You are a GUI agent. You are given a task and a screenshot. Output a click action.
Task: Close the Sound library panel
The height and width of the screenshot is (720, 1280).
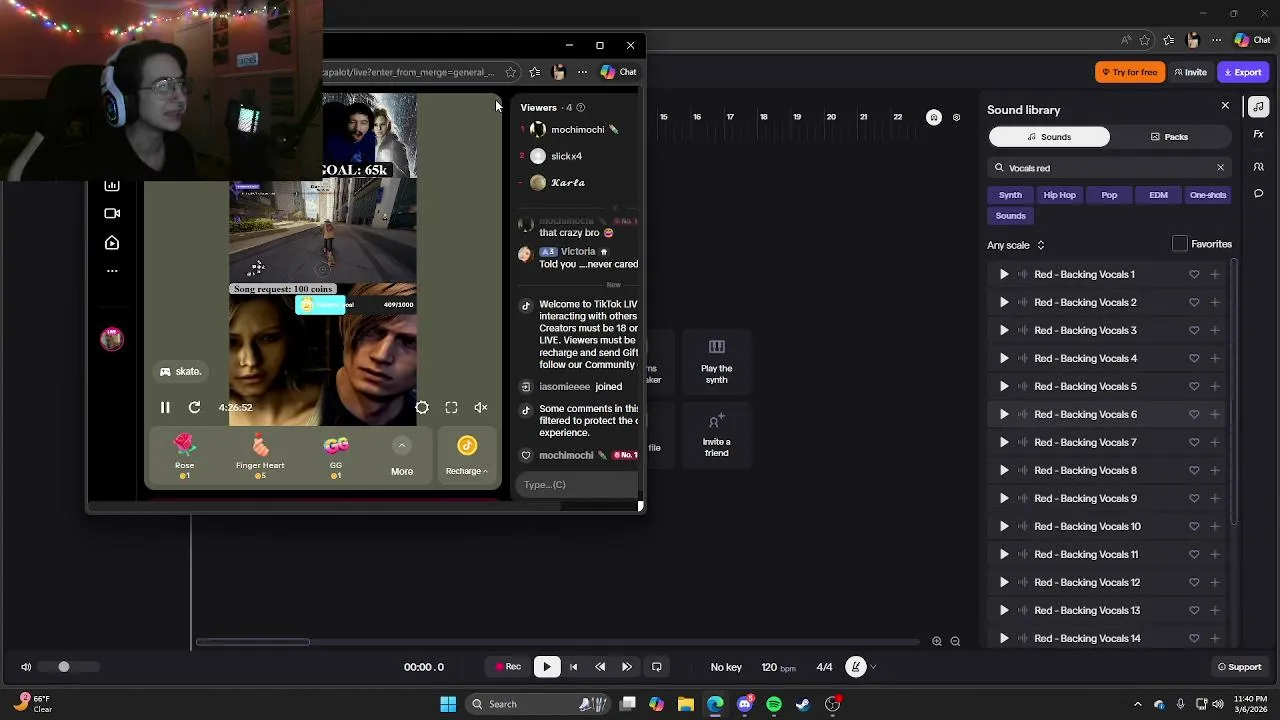click(1225, 106)
